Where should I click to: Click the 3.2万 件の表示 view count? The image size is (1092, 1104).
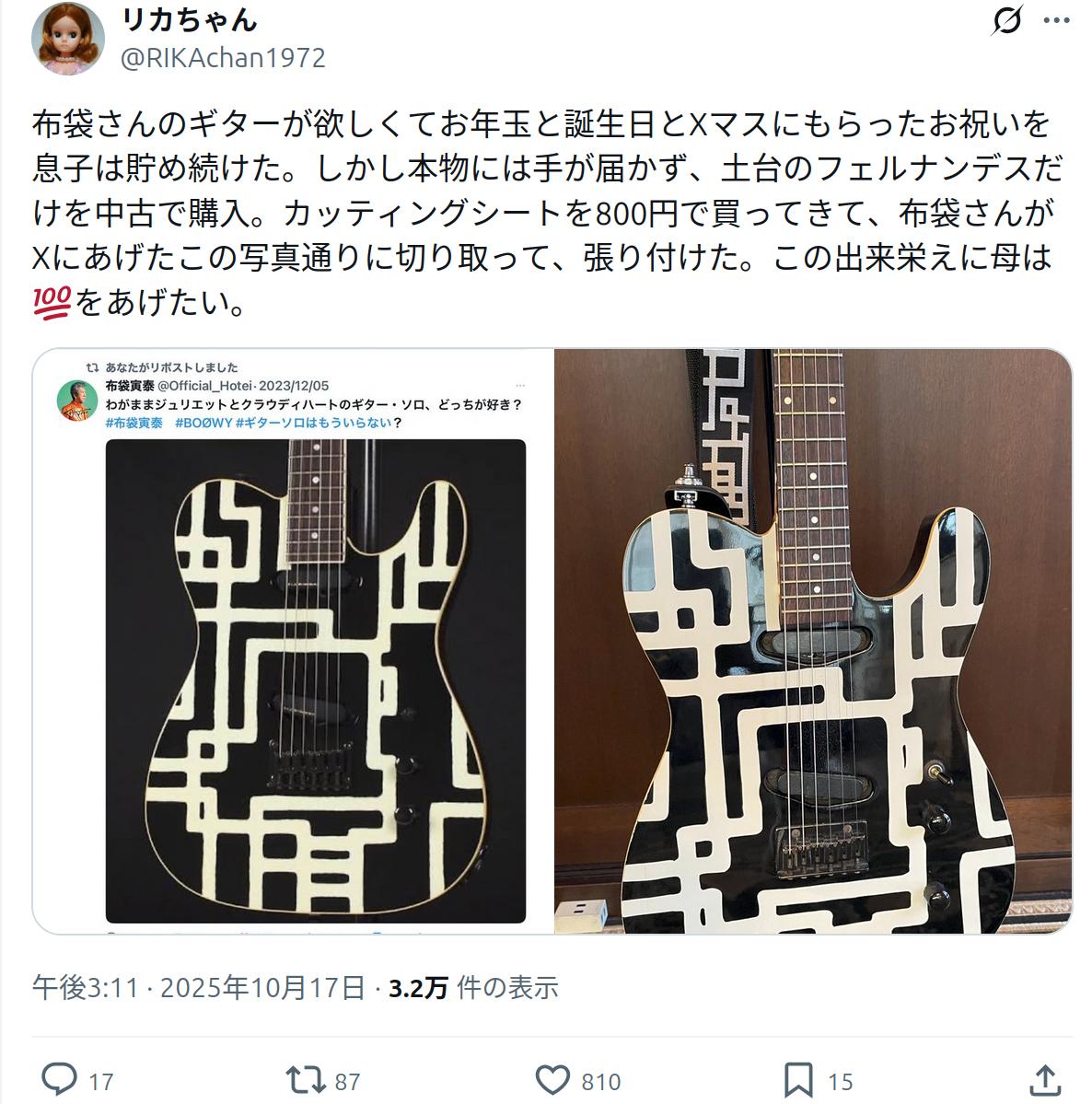pyautogui.click(x=474, y=987)
